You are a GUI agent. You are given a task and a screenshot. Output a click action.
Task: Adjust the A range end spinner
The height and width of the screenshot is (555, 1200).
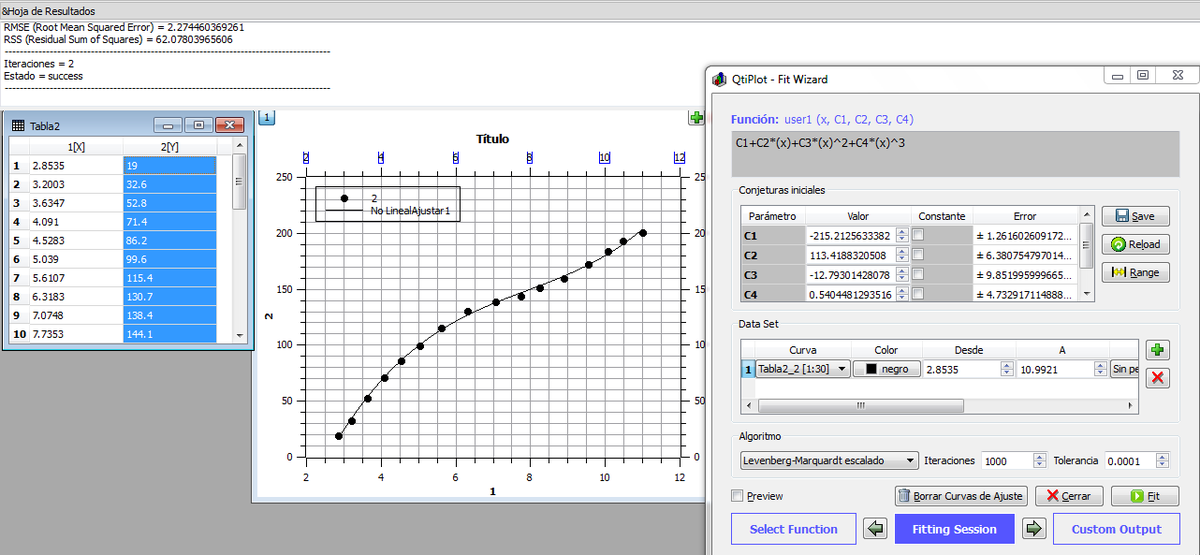tap(1101, 369)
